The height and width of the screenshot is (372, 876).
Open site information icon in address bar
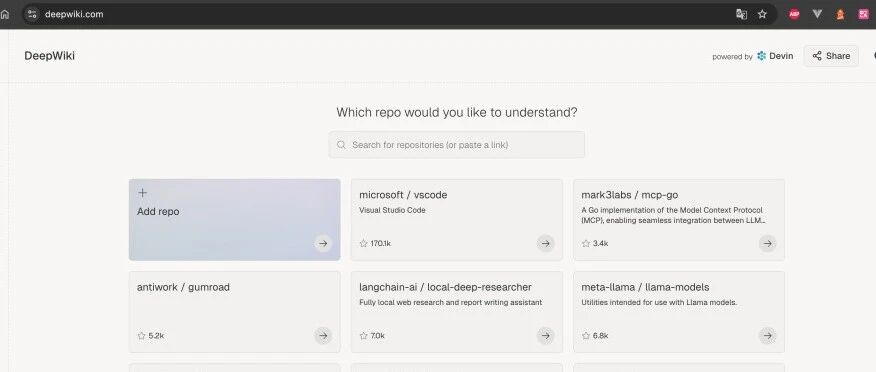pyautogui.click(x=32, y=15)
